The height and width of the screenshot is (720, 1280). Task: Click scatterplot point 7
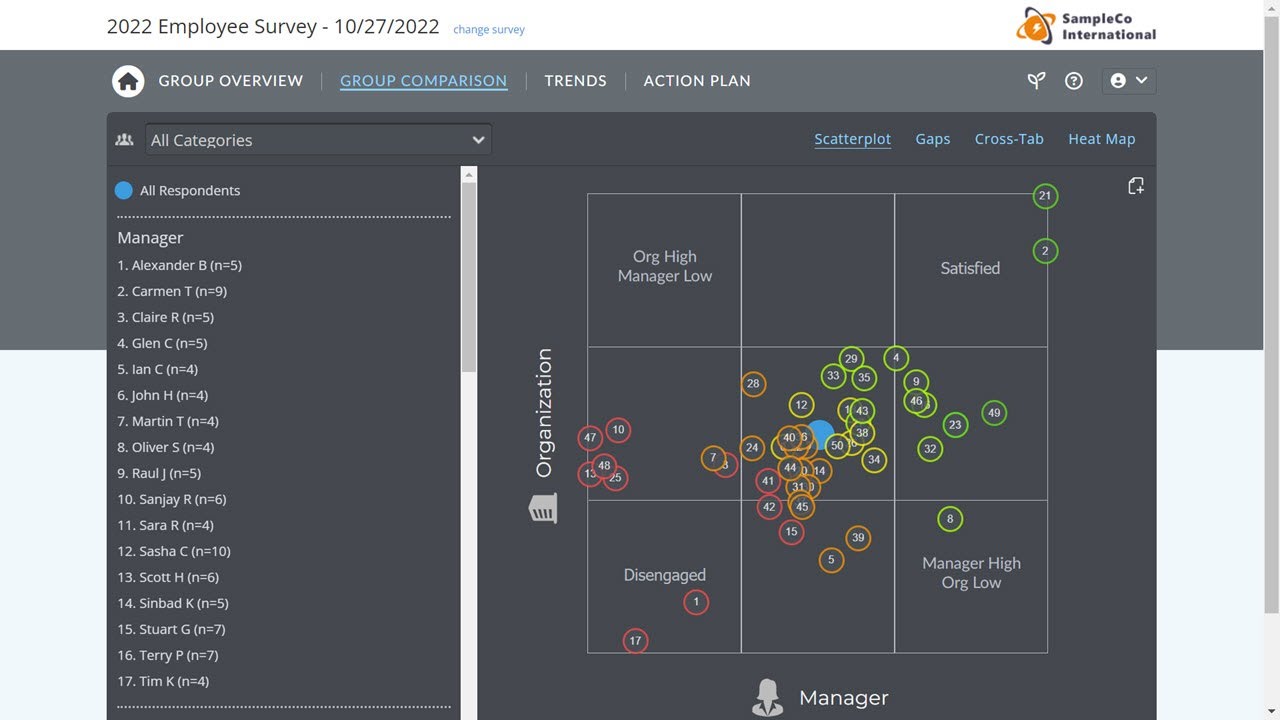pos(713,458)
